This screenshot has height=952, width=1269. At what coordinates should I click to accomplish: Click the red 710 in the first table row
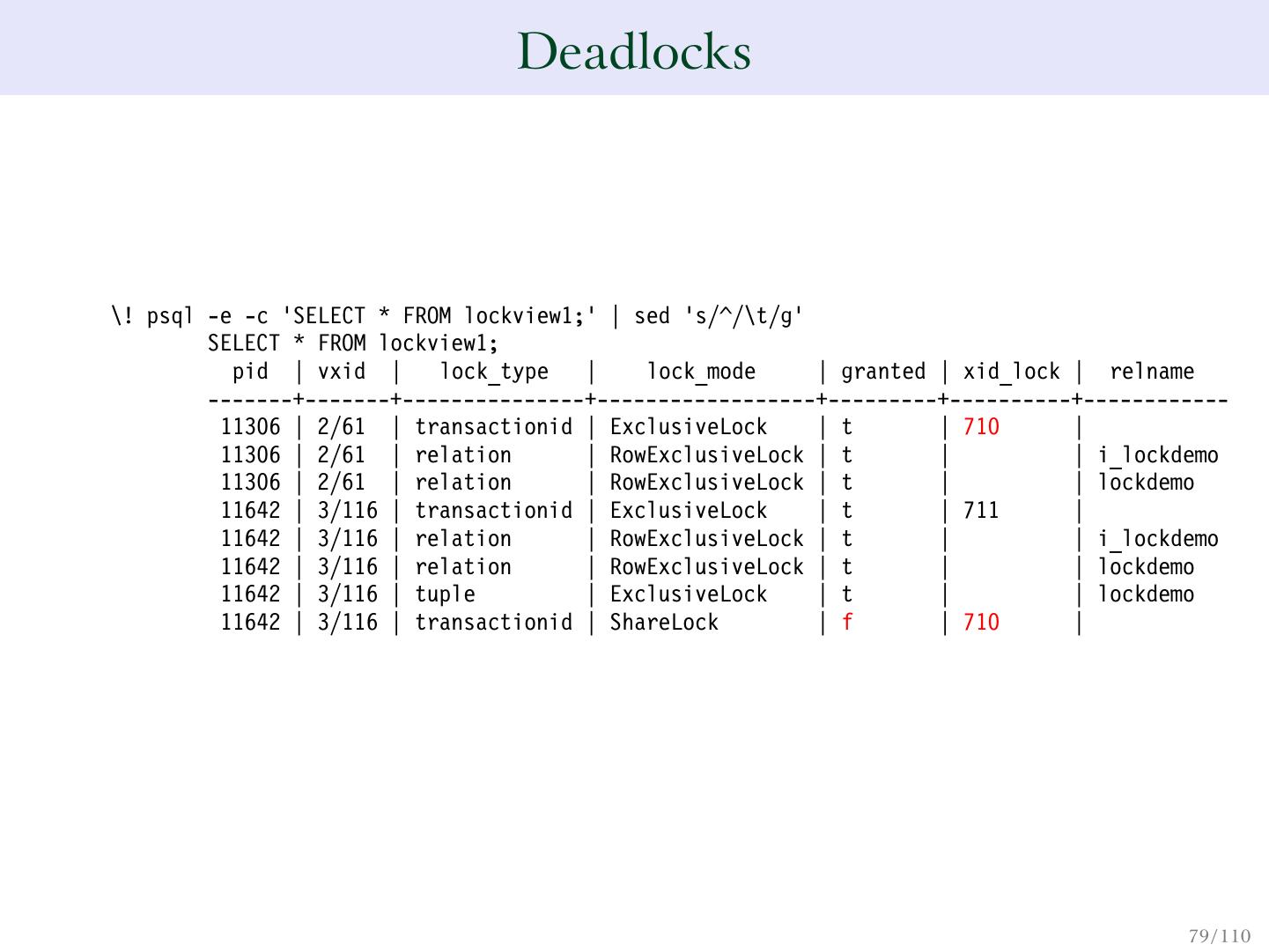(981, 427)
